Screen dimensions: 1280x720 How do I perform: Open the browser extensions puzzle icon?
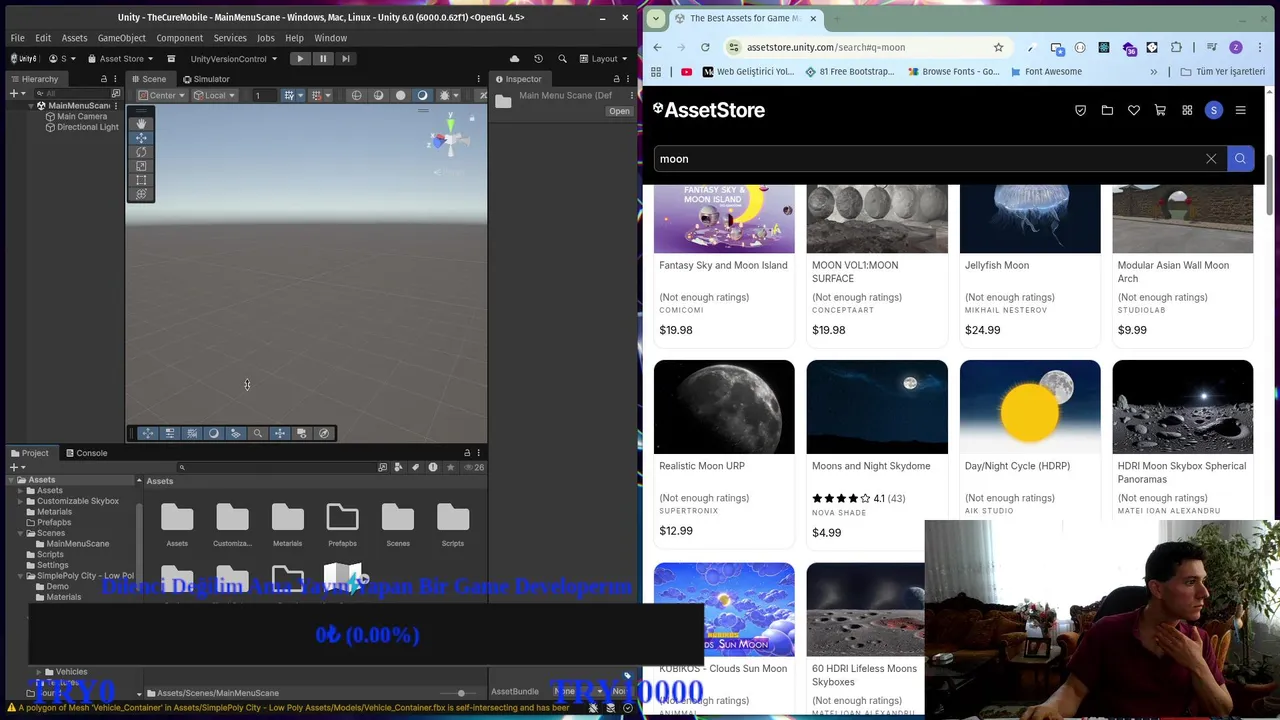tap(1176, 47)
